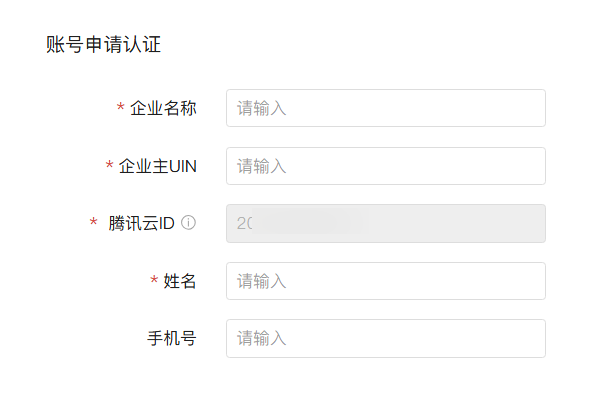Click the red asterisk before 腾讯云ID
The image size is (612, 415).
pos(94,223)
